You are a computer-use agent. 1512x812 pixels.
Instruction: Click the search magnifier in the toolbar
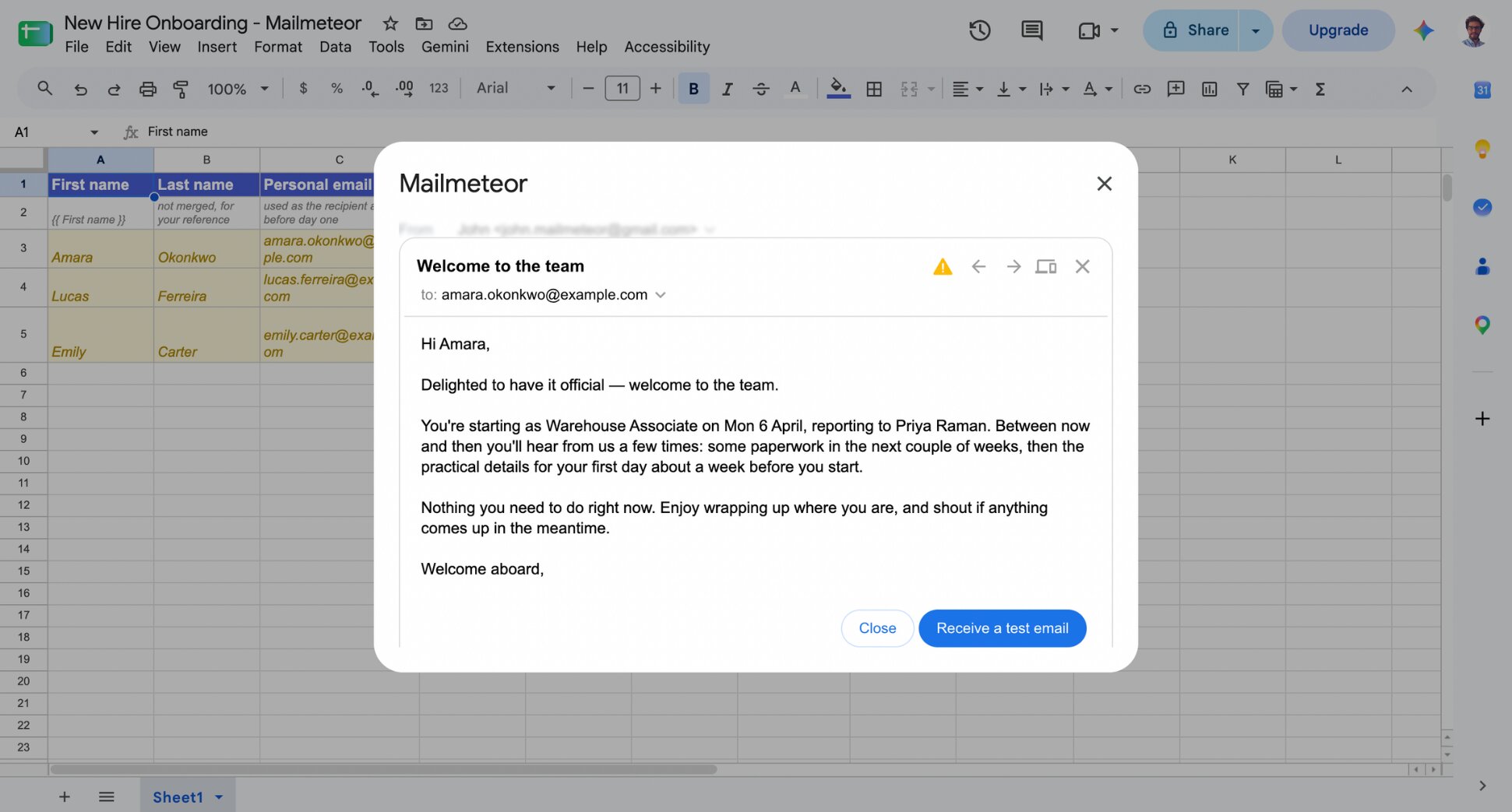coord(44,89)
